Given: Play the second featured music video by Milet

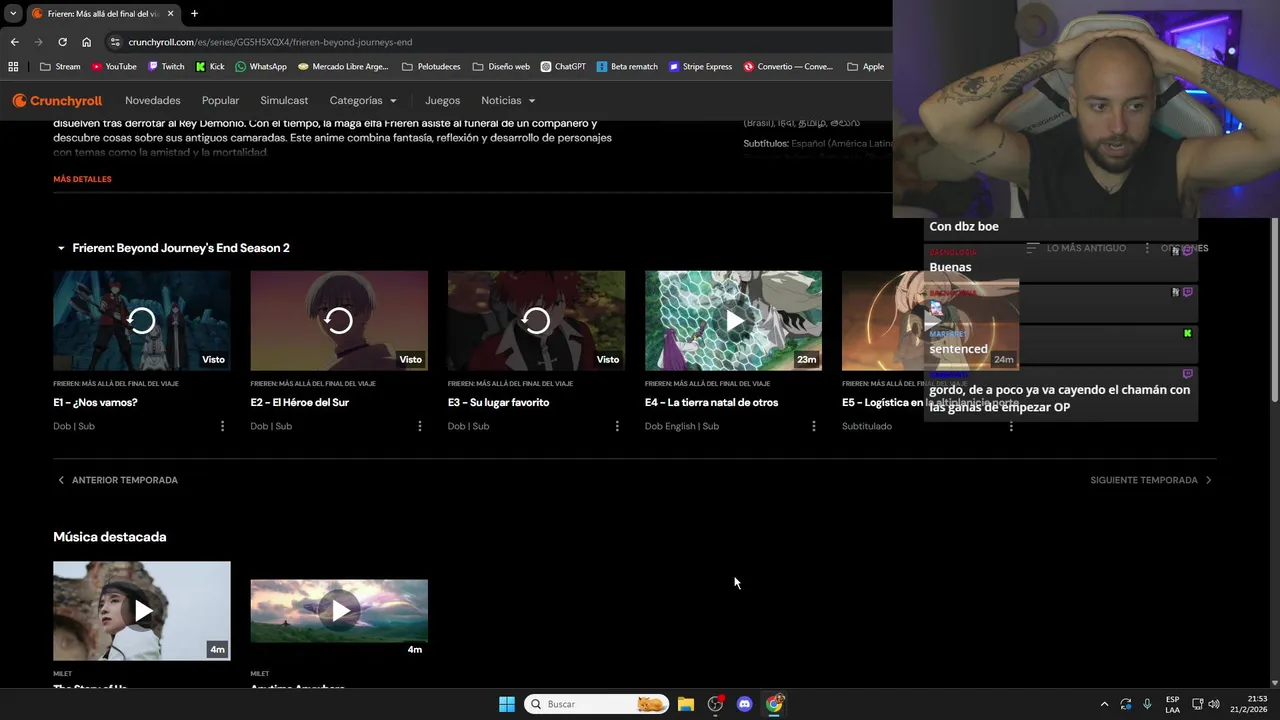Looking at the screenshot, I should (339, 611).
